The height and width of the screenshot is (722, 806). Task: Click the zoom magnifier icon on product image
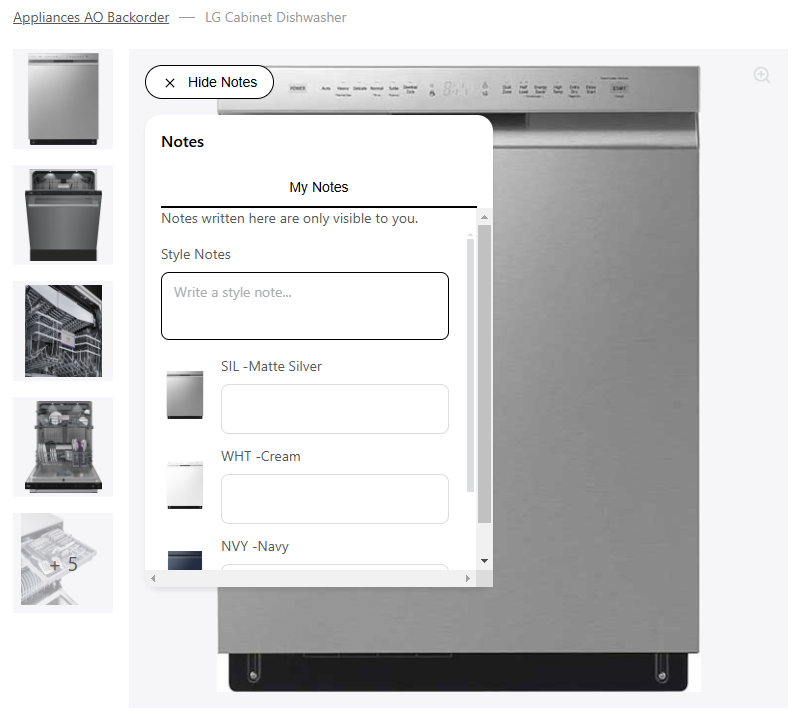tap(762, 75)
